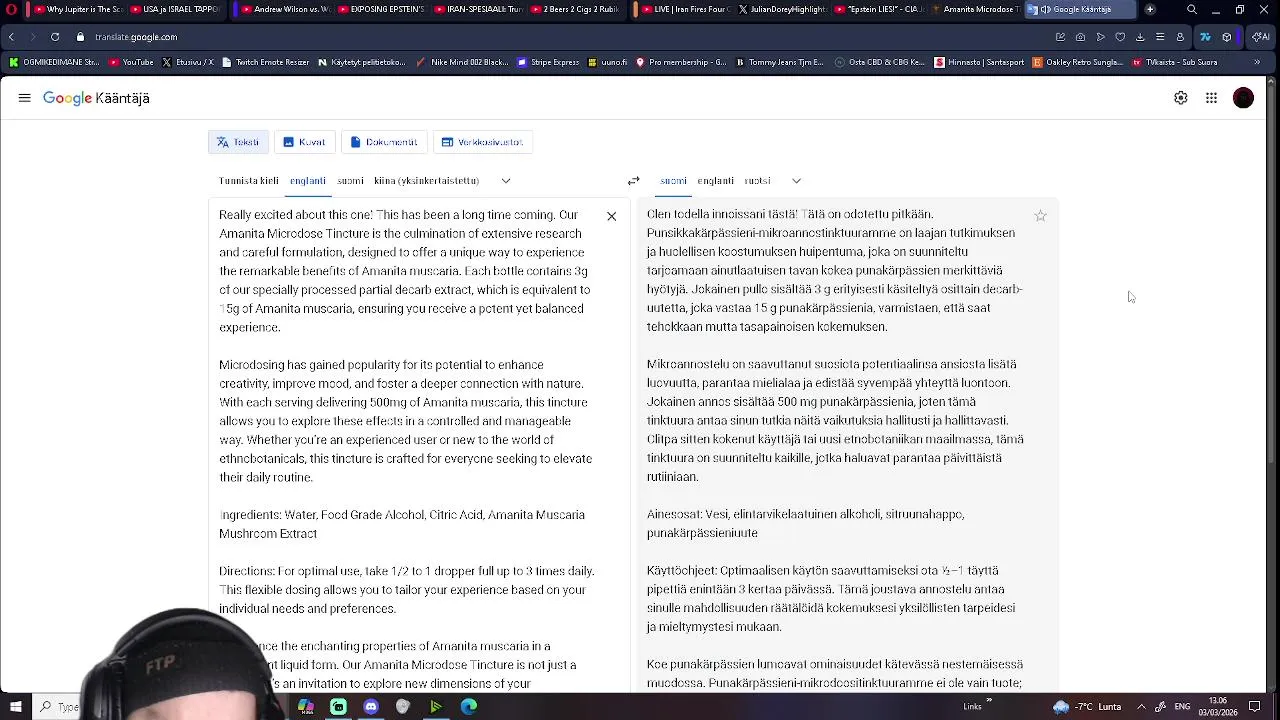The width and height of the screenshot is (1280, 720).
Task: Choose kiina (yksinkertaistettu) as source language
Action: (x=427, y=181)
